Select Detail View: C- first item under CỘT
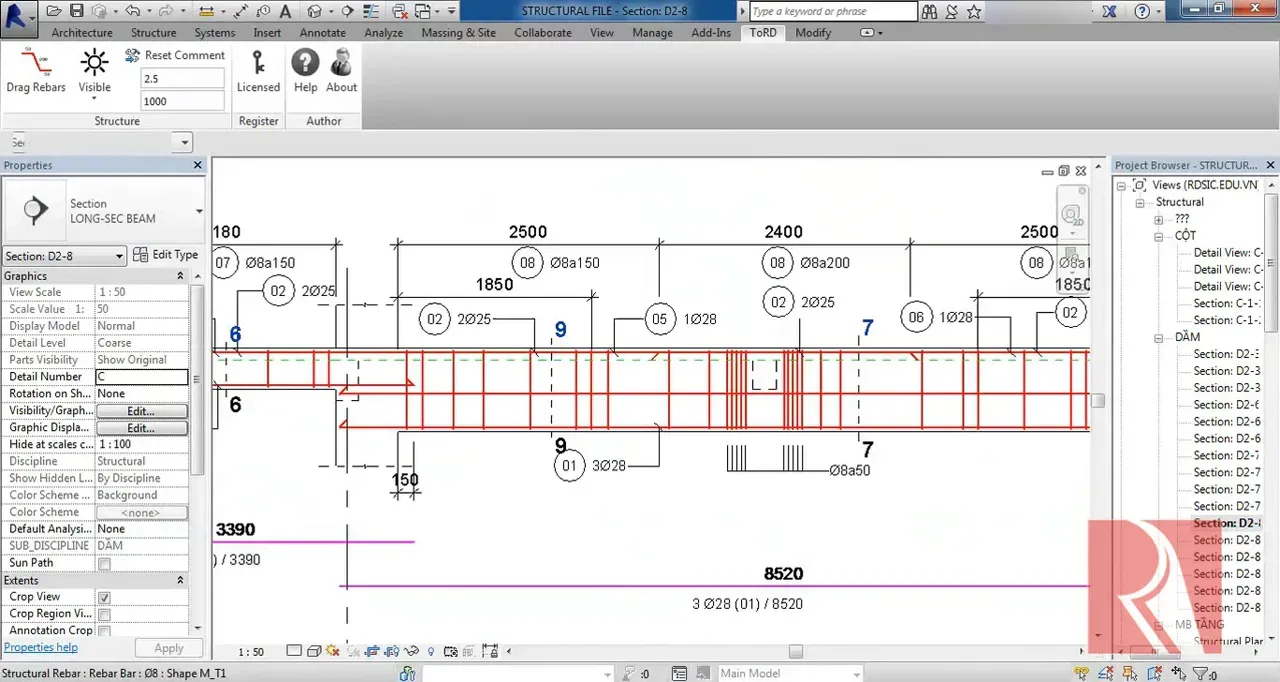The image size is (1280, 682). pyautogui.click(x=1228, y=253)
